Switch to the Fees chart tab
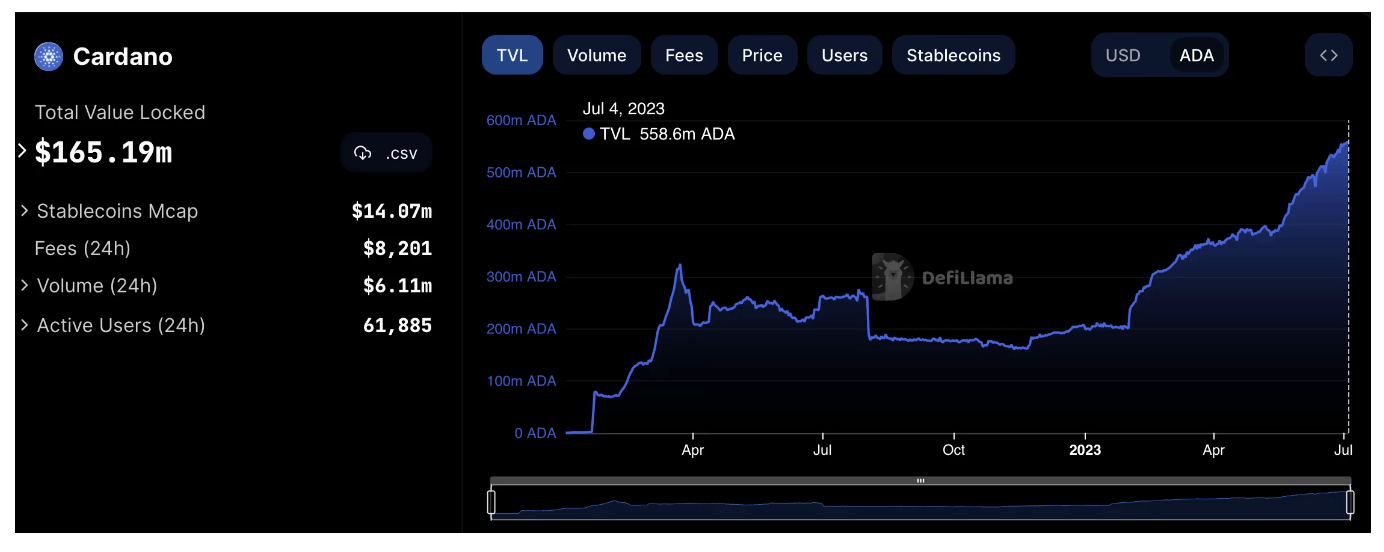 (x=684, y=55)
